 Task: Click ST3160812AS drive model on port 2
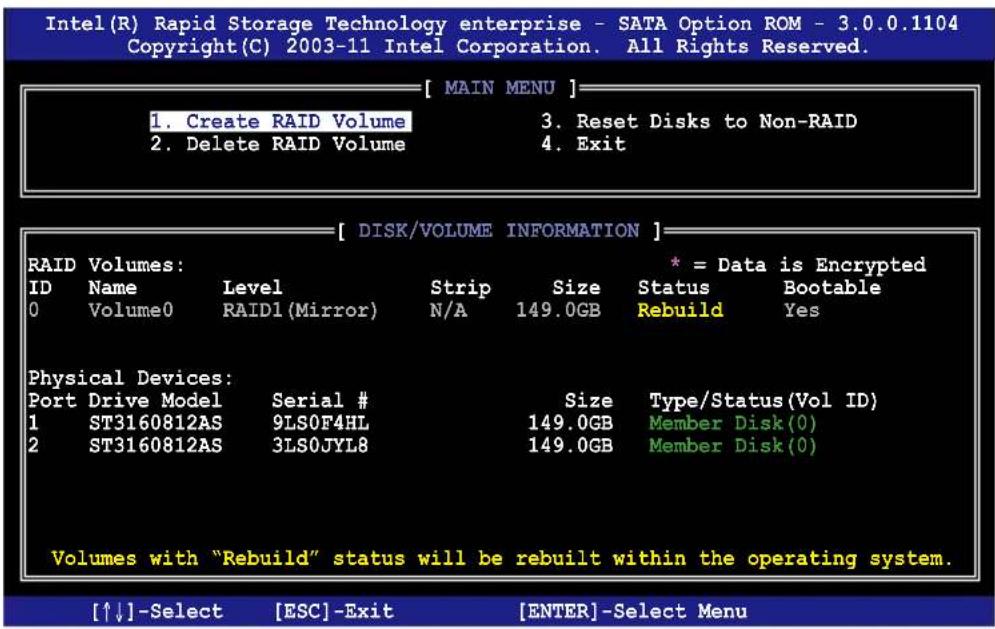[155, 446]
